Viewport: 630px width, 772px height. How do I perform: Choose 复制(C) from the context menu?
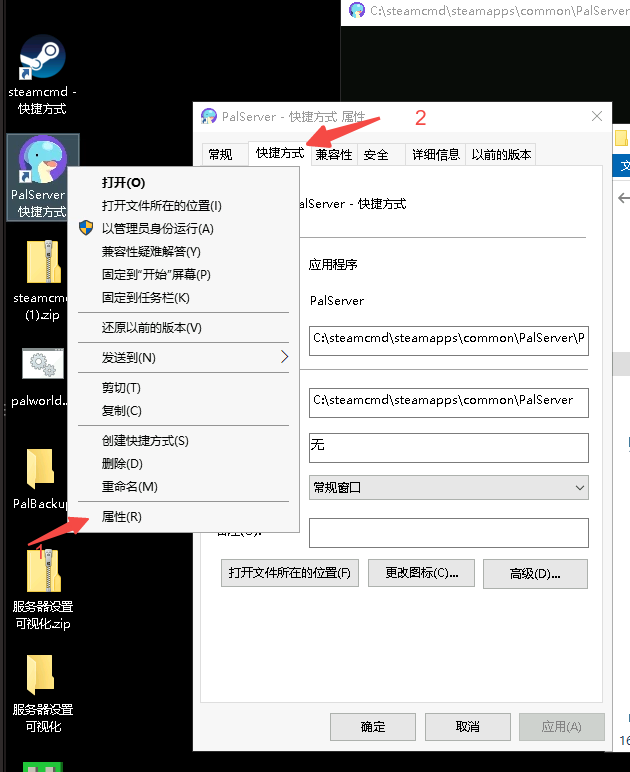pos(183,410)
